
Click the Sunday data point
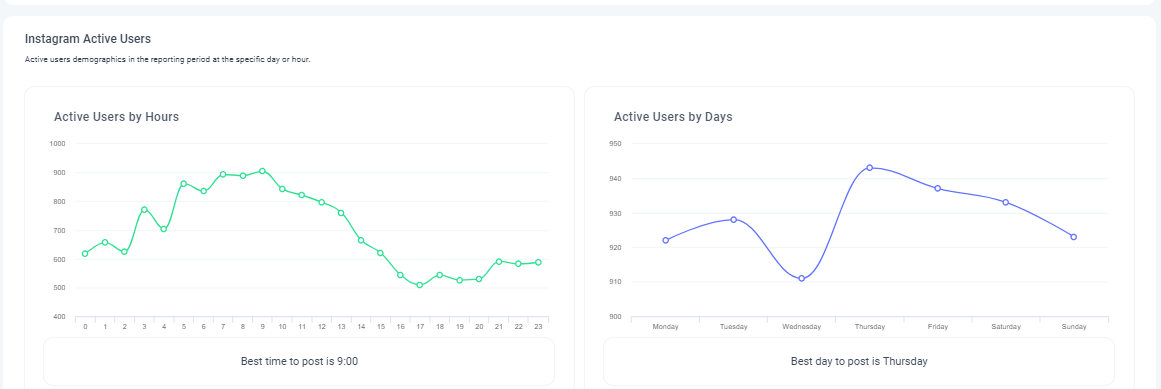(x=1074, y=237)
